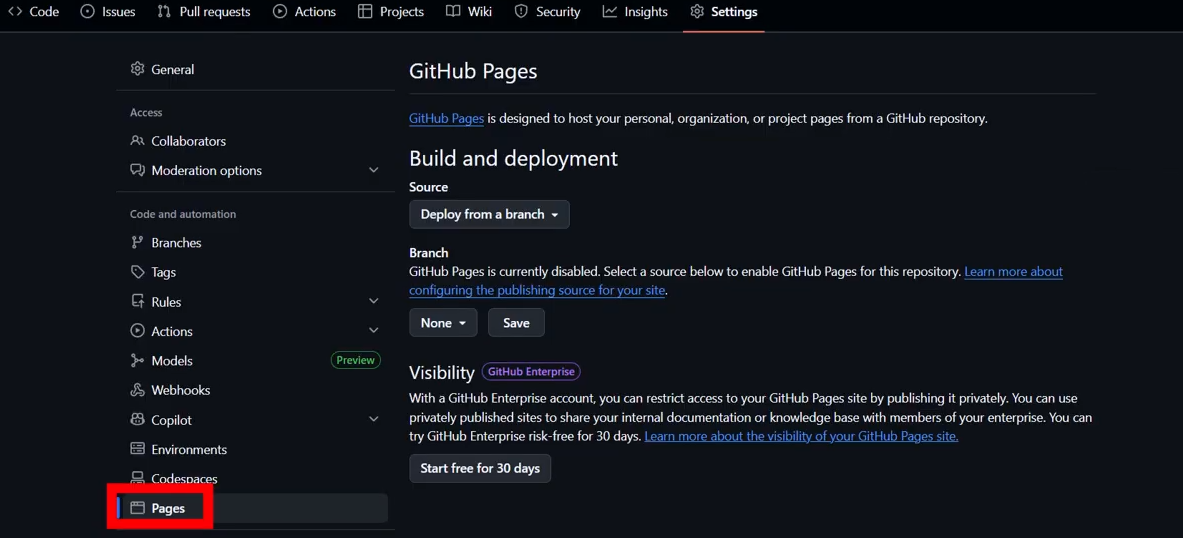
Task: Click the Rules icon in sidebar
Action: tap(137, 302)
